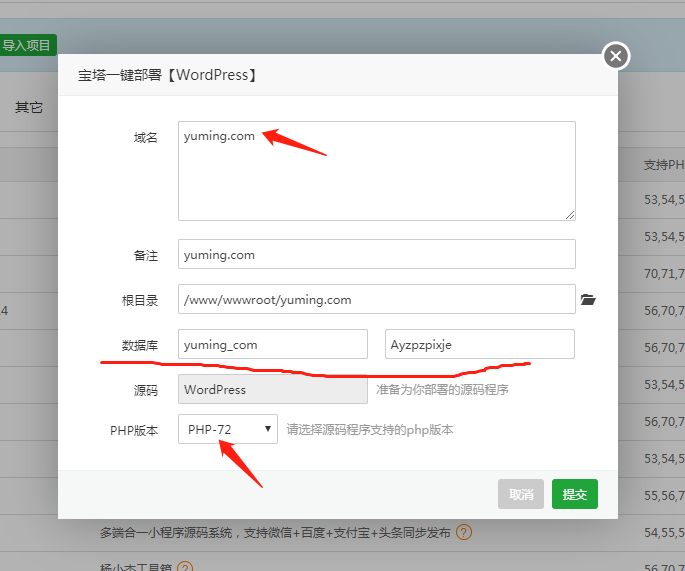Click the 55,56,7 PHP versions cell
685x571 pixels.
pos(664,495)
